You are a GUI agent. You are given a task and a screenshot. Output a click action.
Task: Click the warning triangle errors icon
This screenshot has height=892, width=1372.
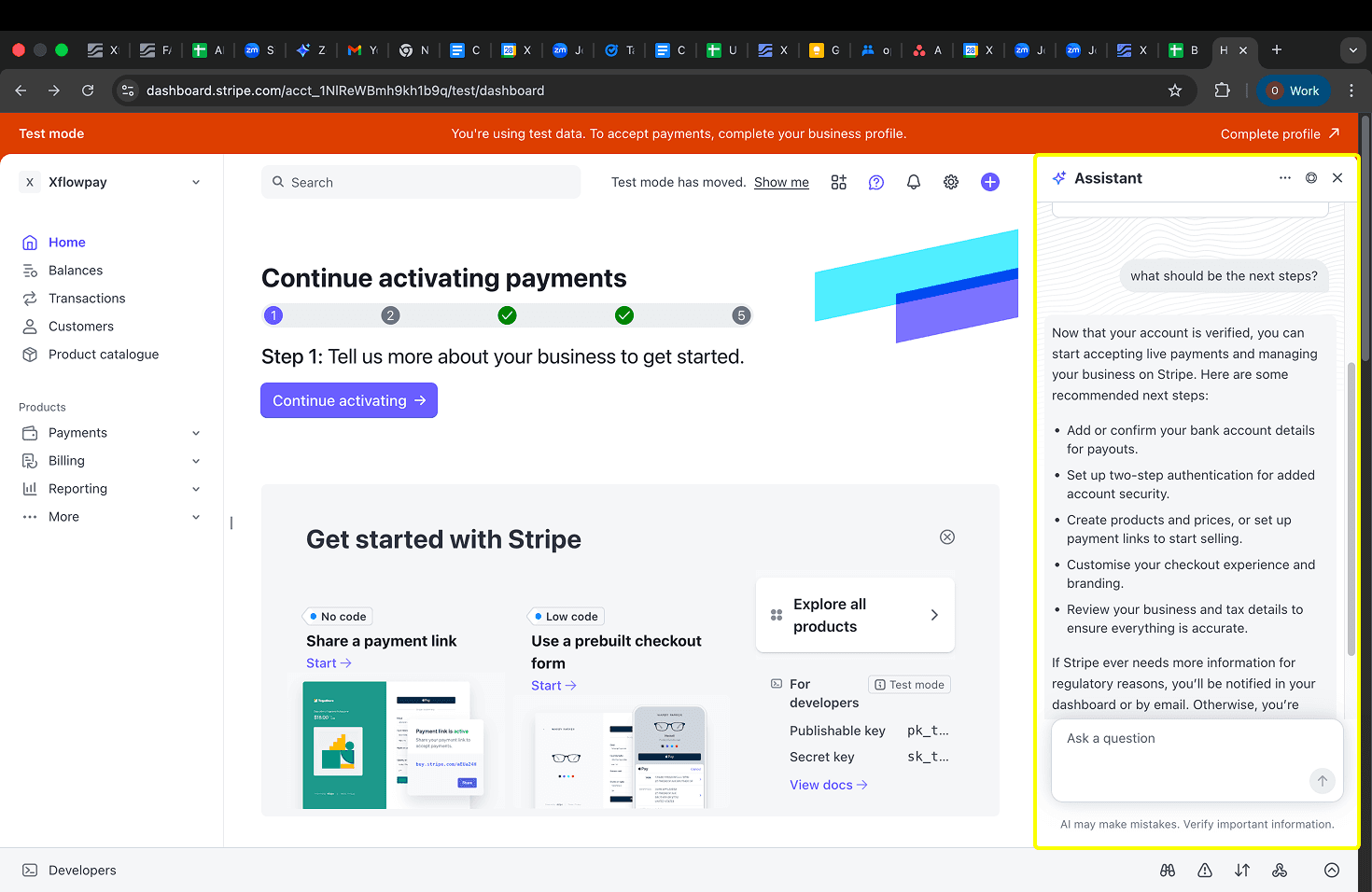1205,871
